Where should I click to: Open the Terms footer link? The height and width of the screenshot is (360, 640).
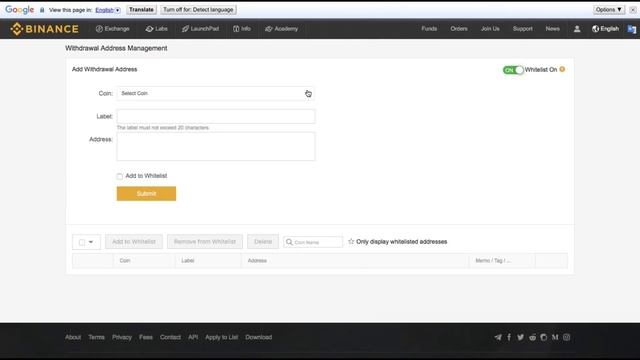coord(96,337)
